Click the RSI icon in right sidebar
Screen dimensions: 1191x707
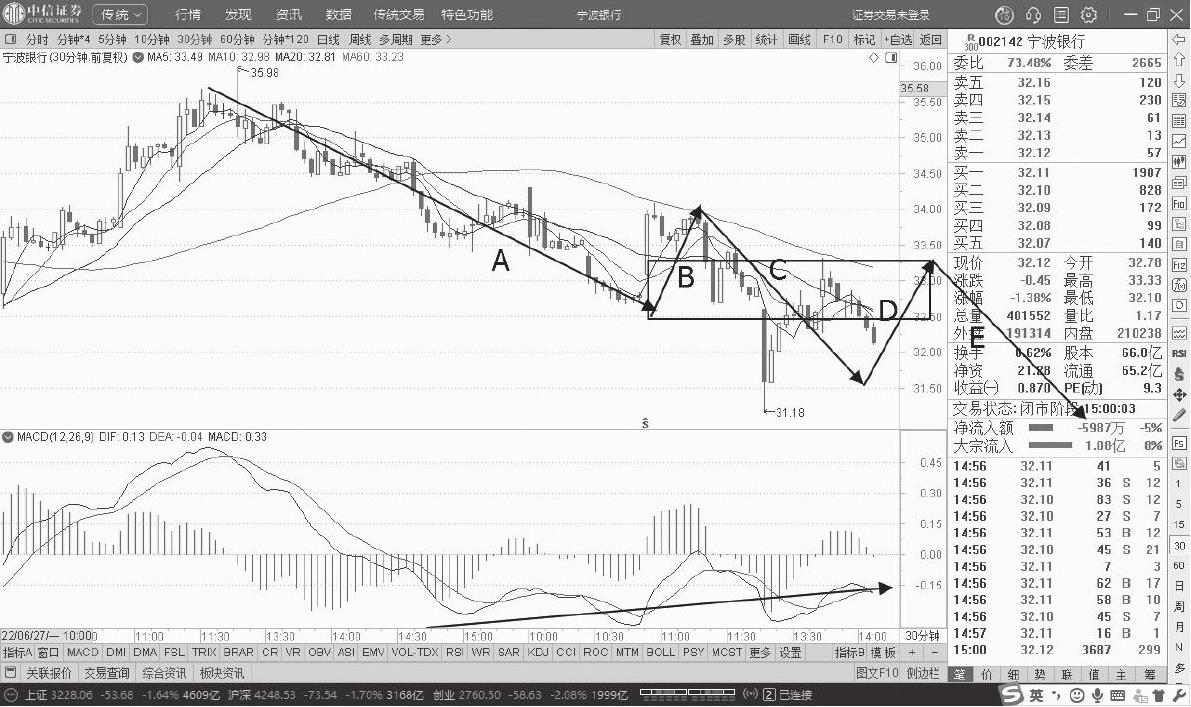point(1180,353)
